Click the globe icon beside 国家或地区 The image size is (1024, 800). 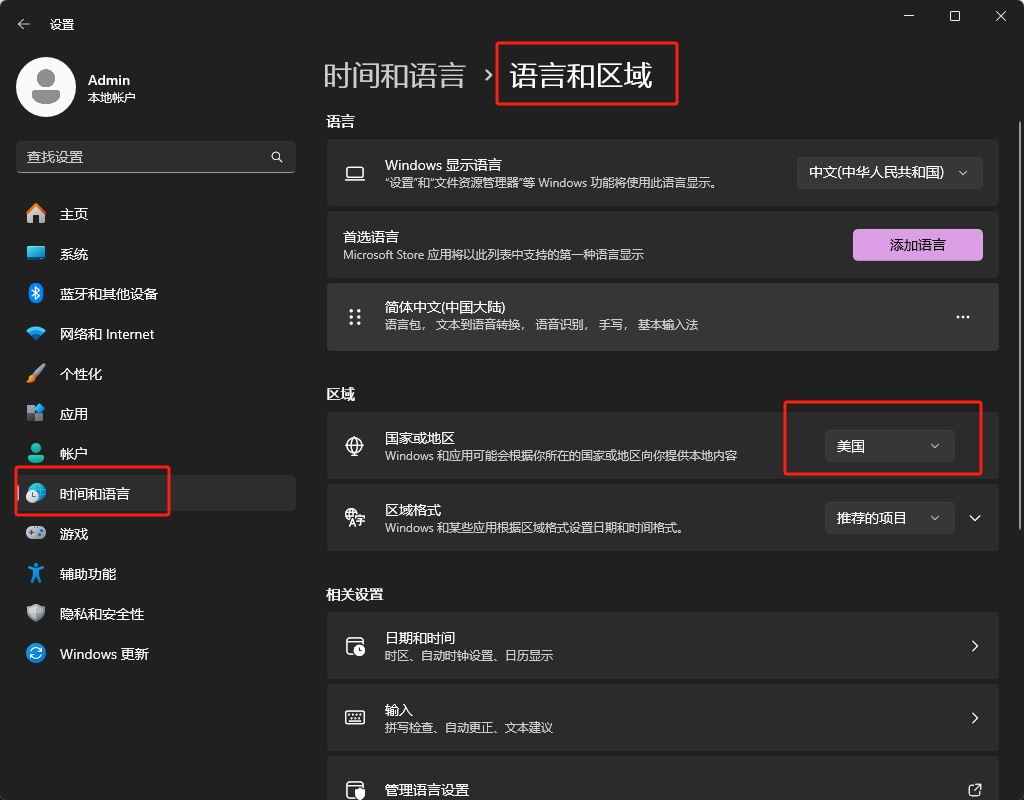tap(355, 446)
